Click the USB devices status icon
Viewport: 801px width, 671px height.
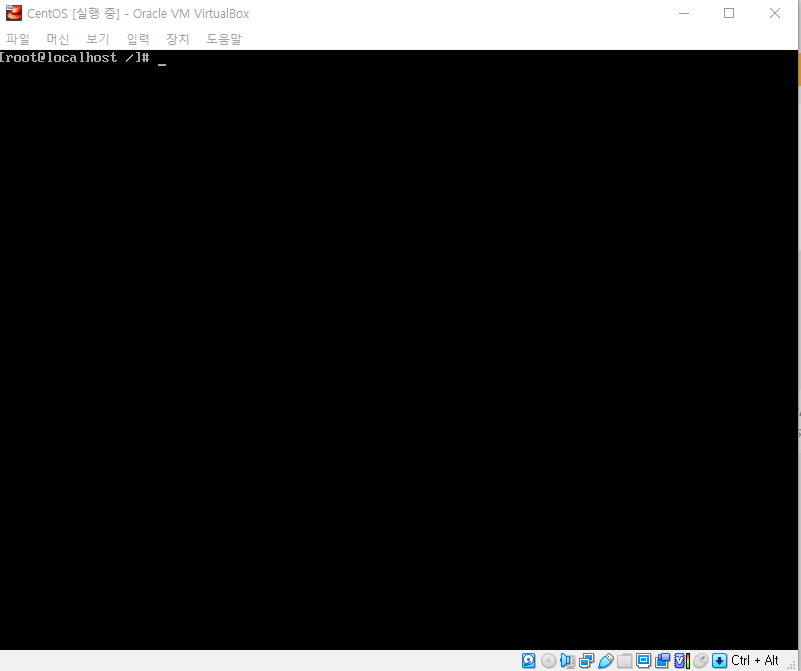pyautogui.click(x=605, y=660)
